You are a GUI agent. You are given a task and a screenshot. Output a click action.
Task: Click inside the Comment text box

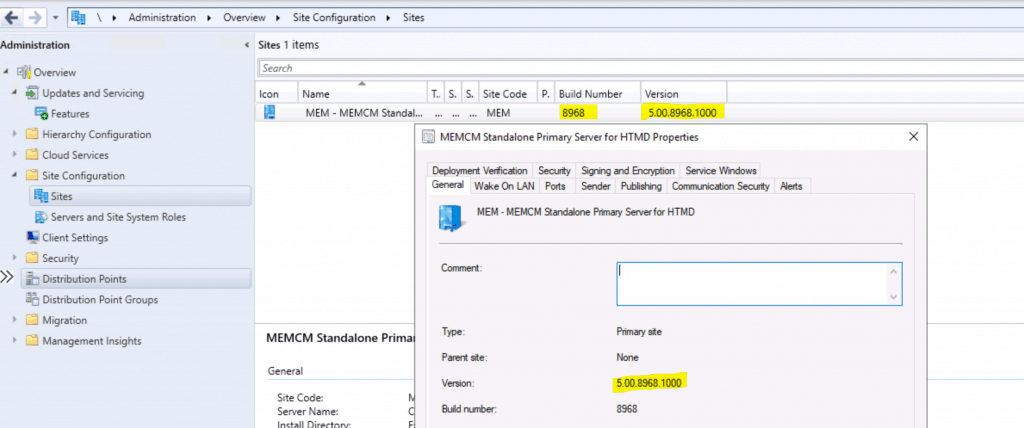760,284
